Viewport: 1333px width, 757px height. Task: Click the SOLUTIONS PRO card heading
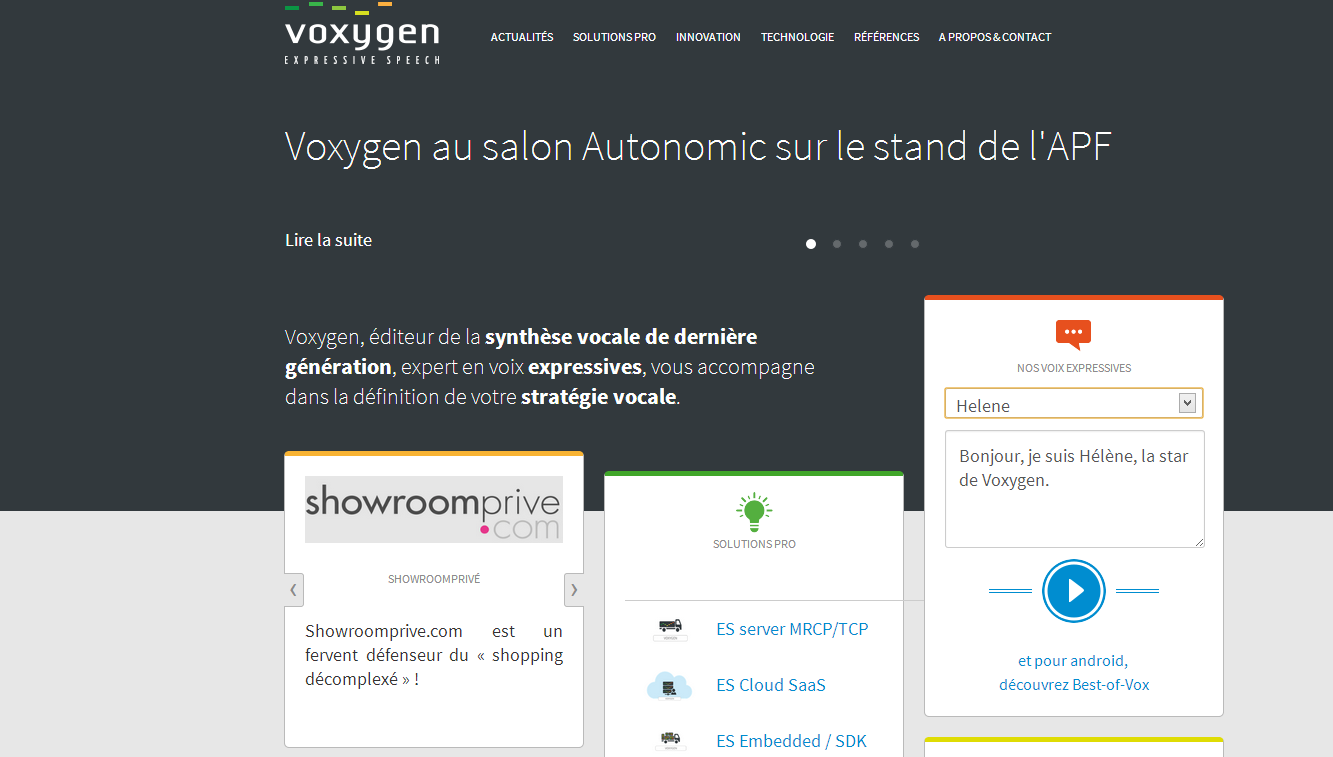point(754,544)
